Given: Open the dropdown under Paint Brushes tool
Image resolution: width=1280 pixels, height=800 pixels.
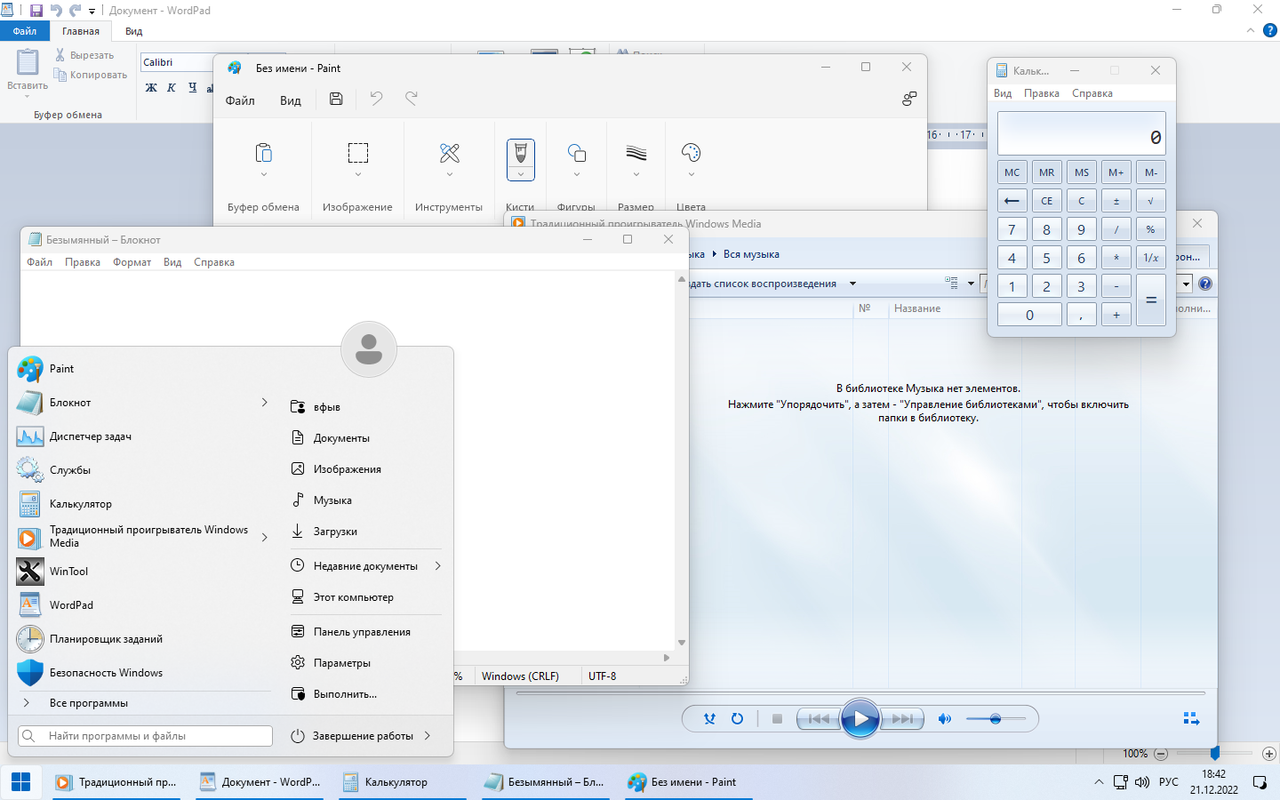Looking at the screenshot, I should pos(520,174).
